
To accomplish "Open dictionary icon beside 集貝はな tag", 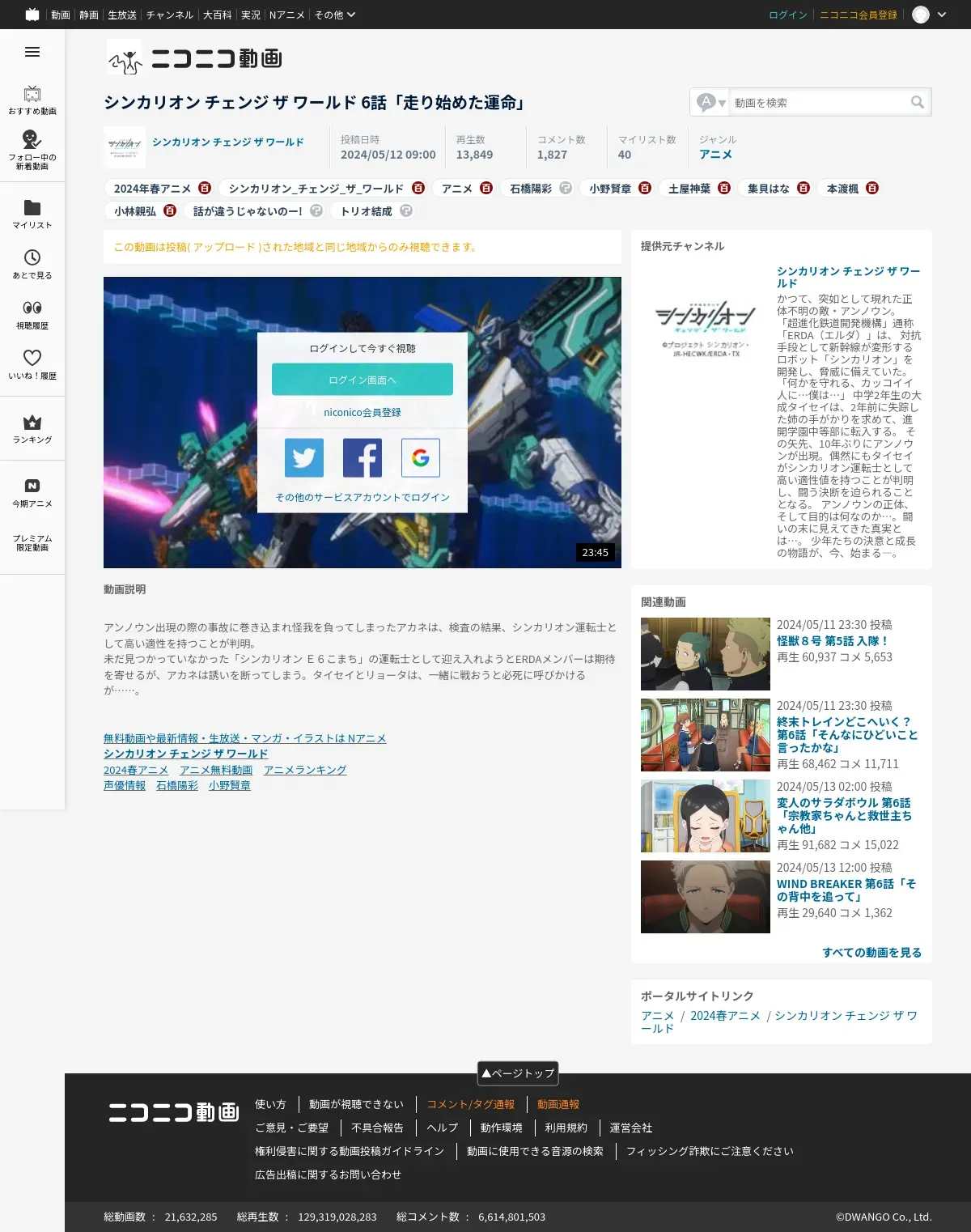I will pyautogui.click(x=804, y=188).
